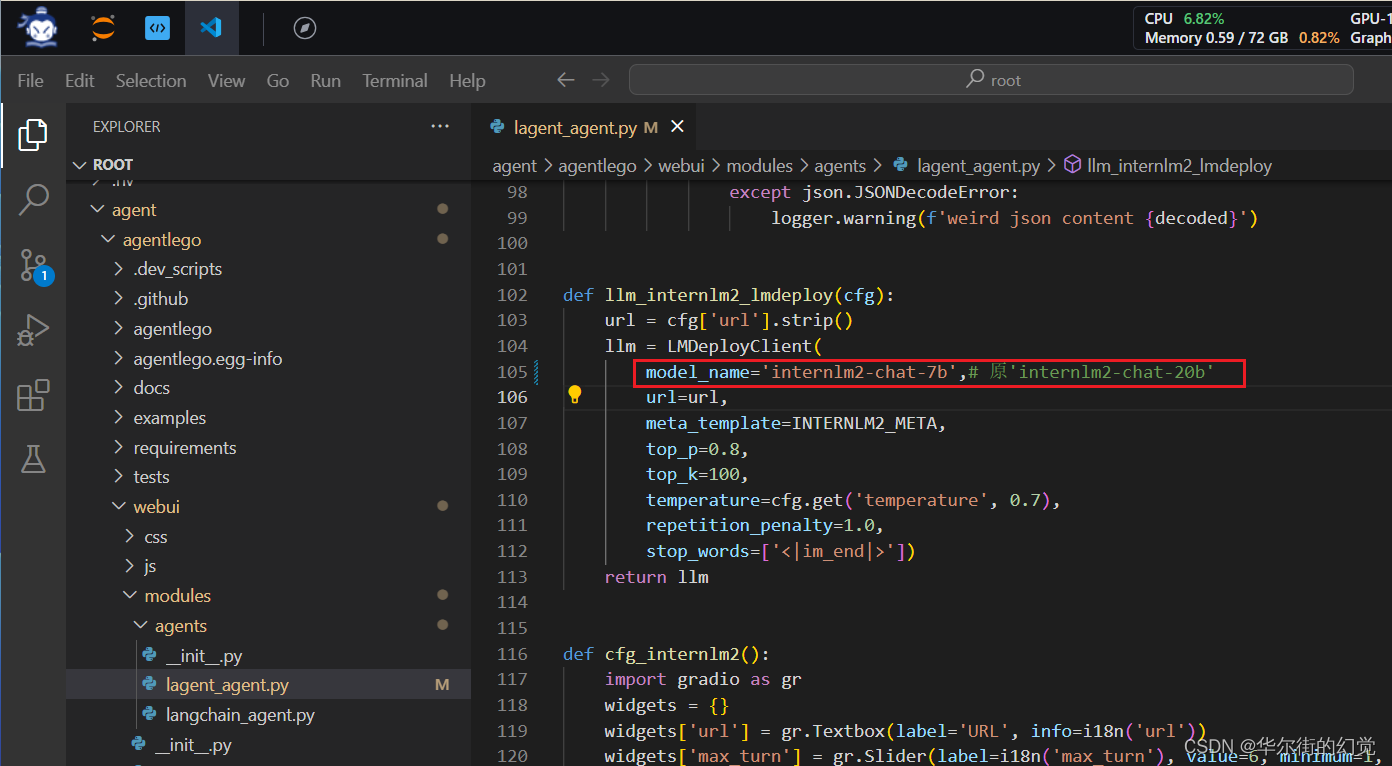This screenshot has height=766, width=1392.
Task: Expand the .github folder
Action: tap(119, 299)
